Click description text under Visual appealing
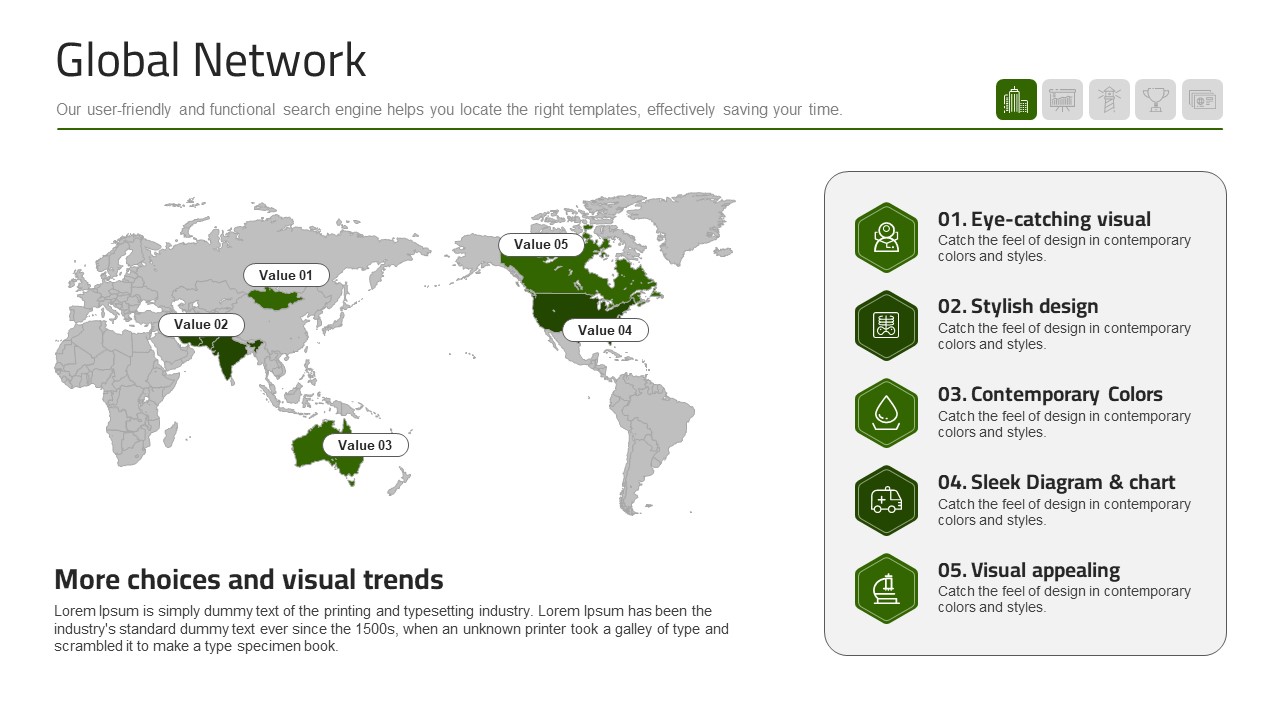The height and width of the screenshot is (720, 1280). coord(1064,599)
